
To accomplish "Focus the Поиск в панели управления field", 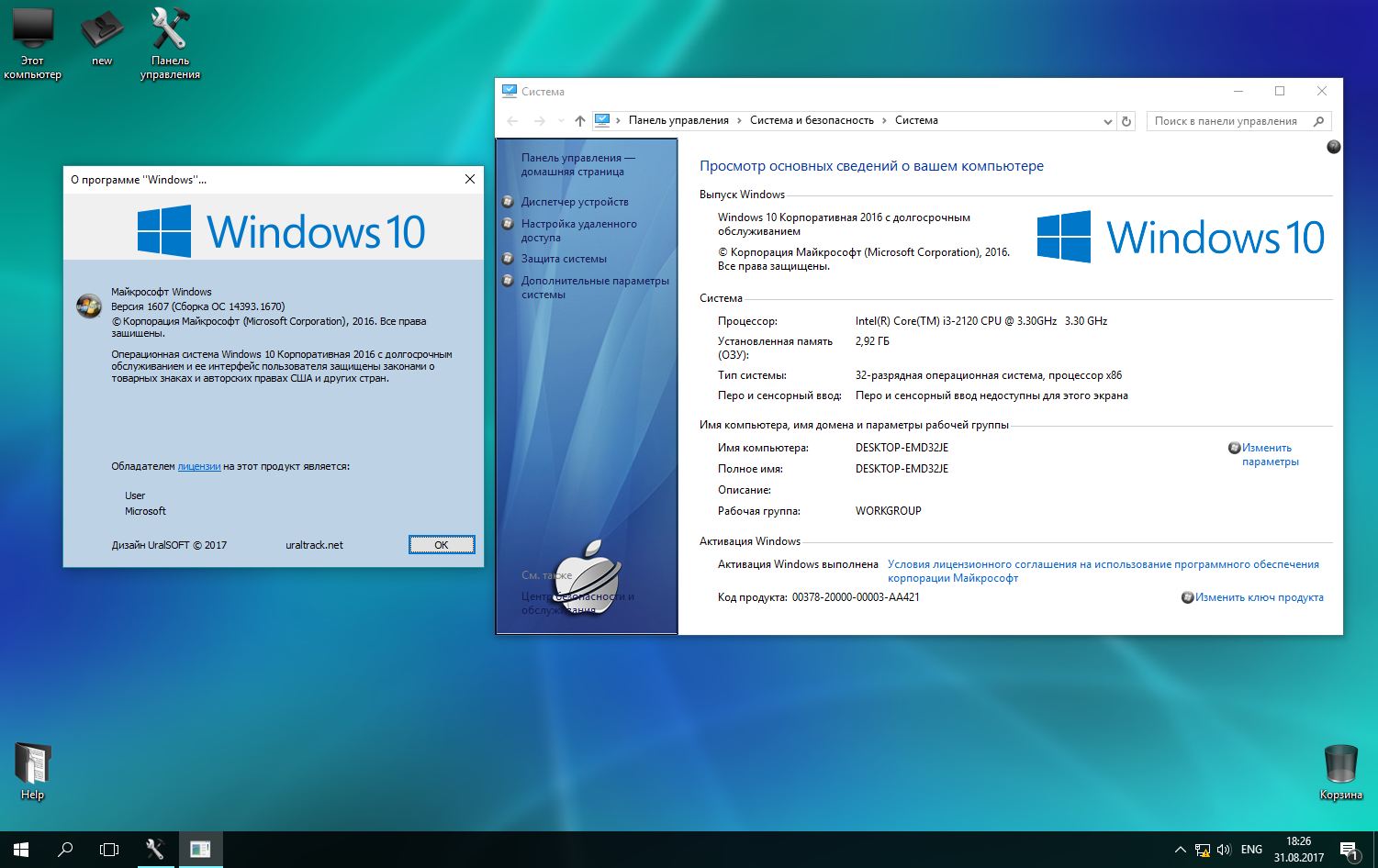I will coord(1226,121).
